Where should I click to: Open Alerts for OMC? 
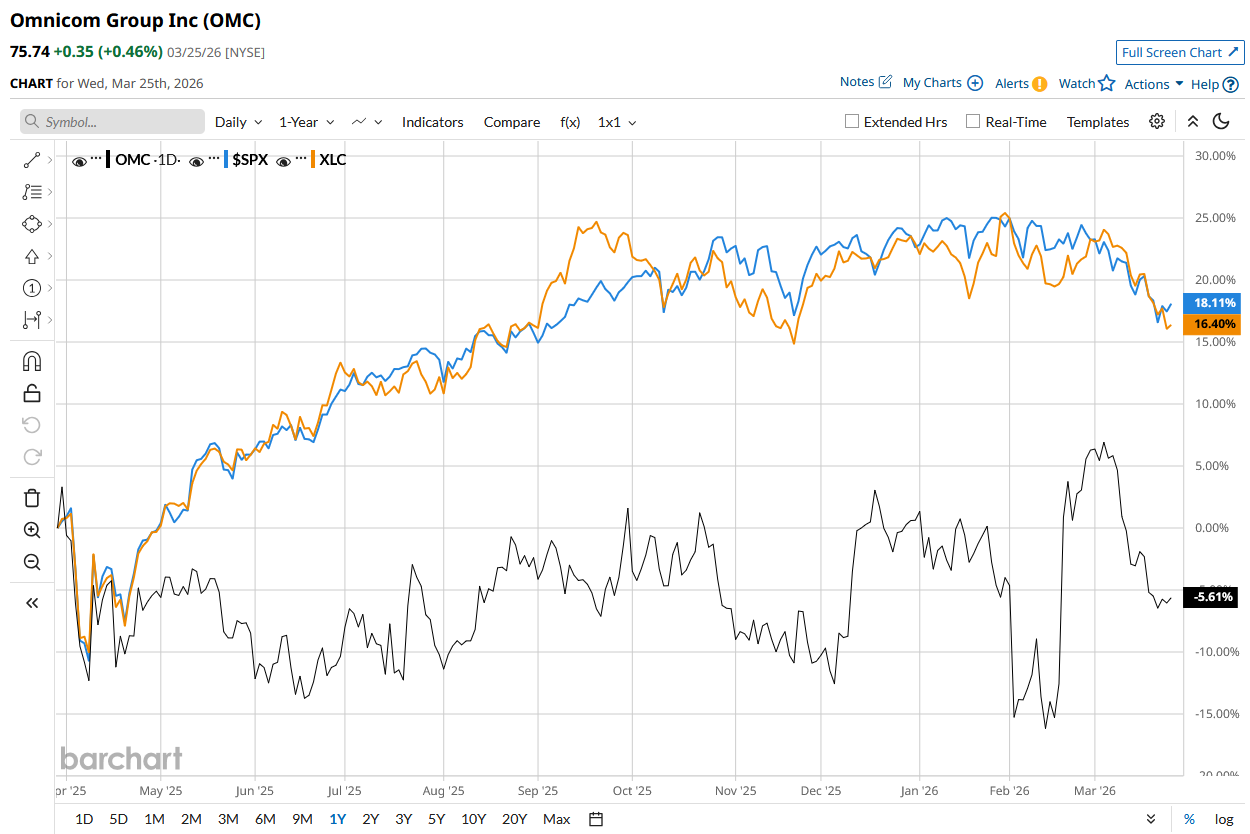(1021, 84)
